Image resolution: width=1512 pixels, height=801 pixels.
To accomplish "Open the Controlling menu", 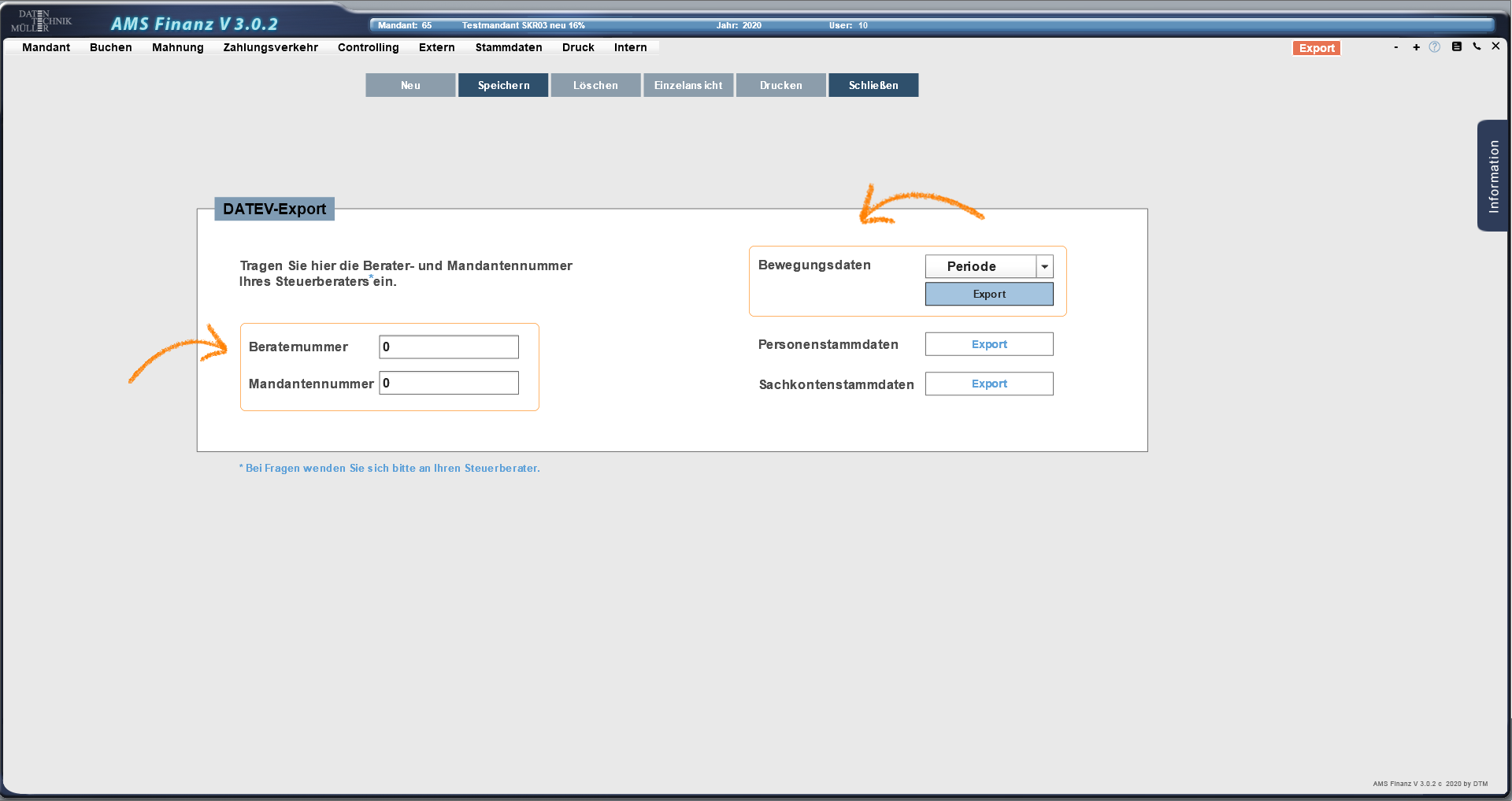I will click(x=368, y=47).
